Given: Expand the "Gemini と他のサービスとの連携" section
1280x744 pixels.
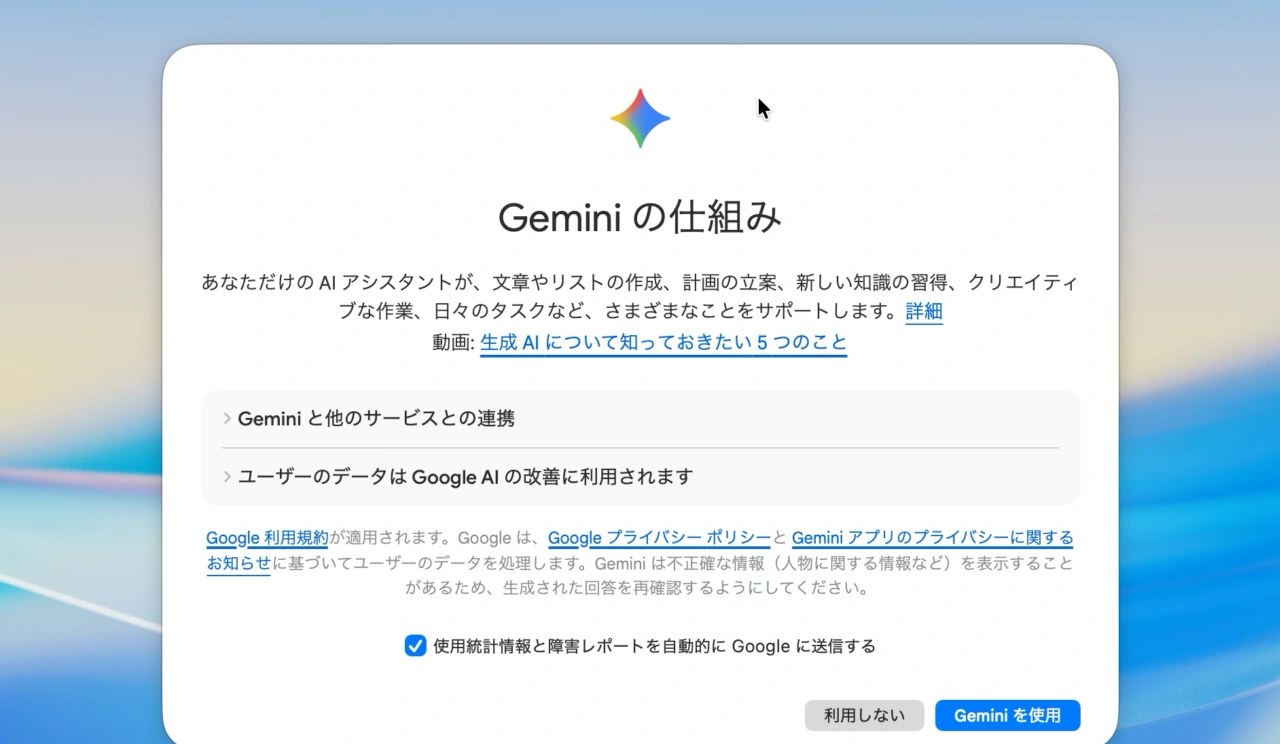Looking at the screenshot, I should click(375, 419).
